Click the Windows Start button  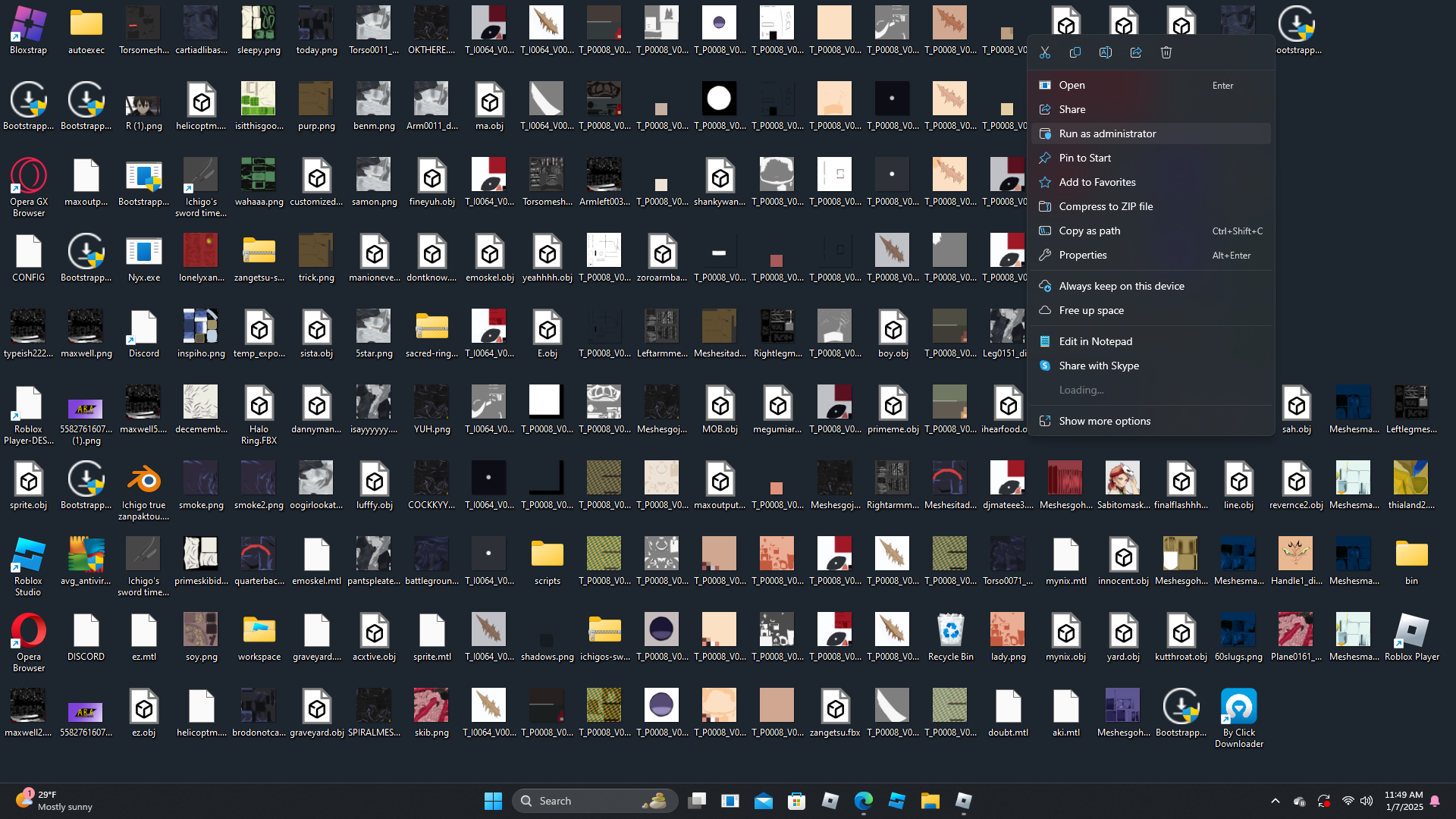(x=493, y=801)
